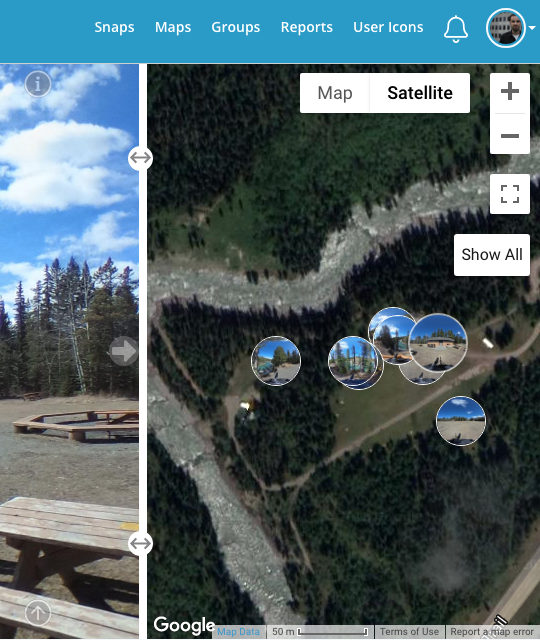This screenshot has height=640, width=540.
Task: Click the upper panel resize handle
Action: (x=140, y=157)
